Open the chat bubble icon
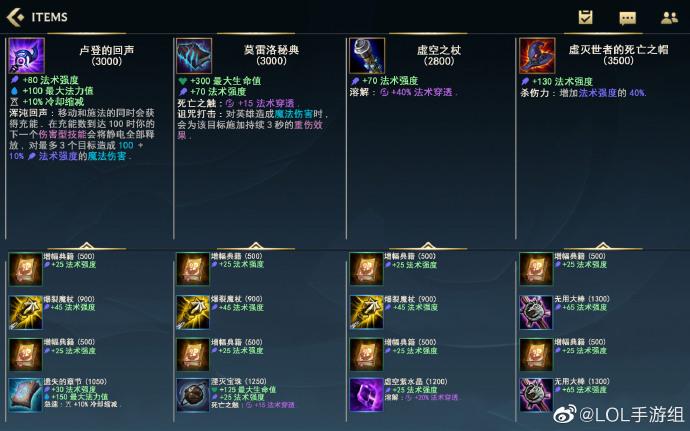The width and height of the screenshot is (690, 431). tap(628, 18)
